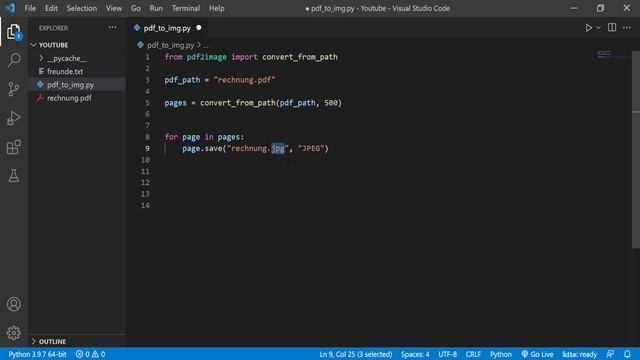Start Go Live server

point(537,354)
